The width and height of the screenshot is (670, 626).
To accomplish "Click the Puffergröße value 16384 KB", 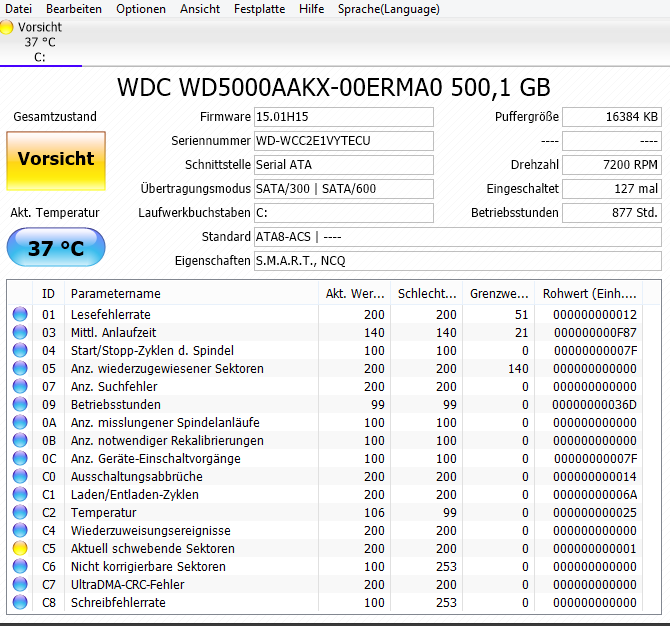I will (x=612, y=117).
